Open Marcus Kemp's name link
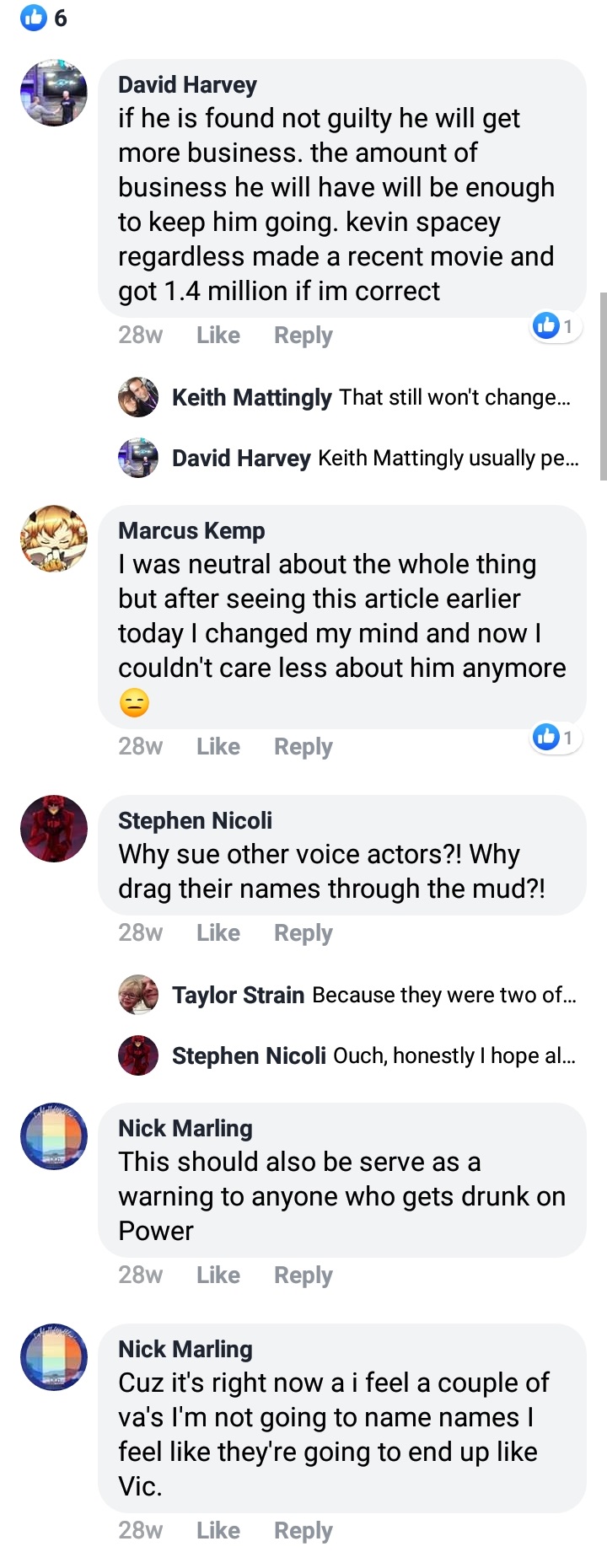Image resolution: width=607 pixels, height=1568 pixels. click(x=191, y=530)
